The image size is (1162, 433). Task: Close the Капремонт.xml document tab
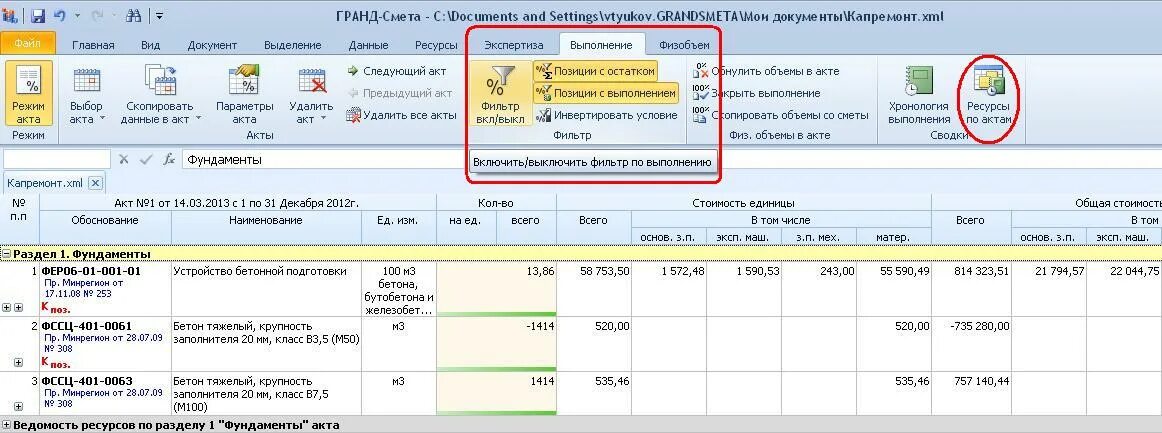(95, 182)
